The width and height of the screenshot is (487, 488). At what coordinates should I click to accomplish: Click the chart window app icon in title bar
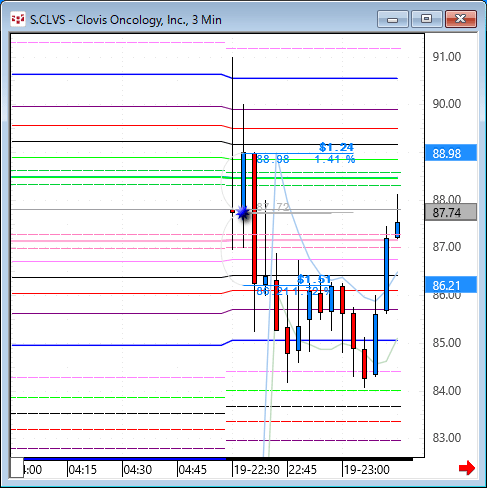coord(18,20)
